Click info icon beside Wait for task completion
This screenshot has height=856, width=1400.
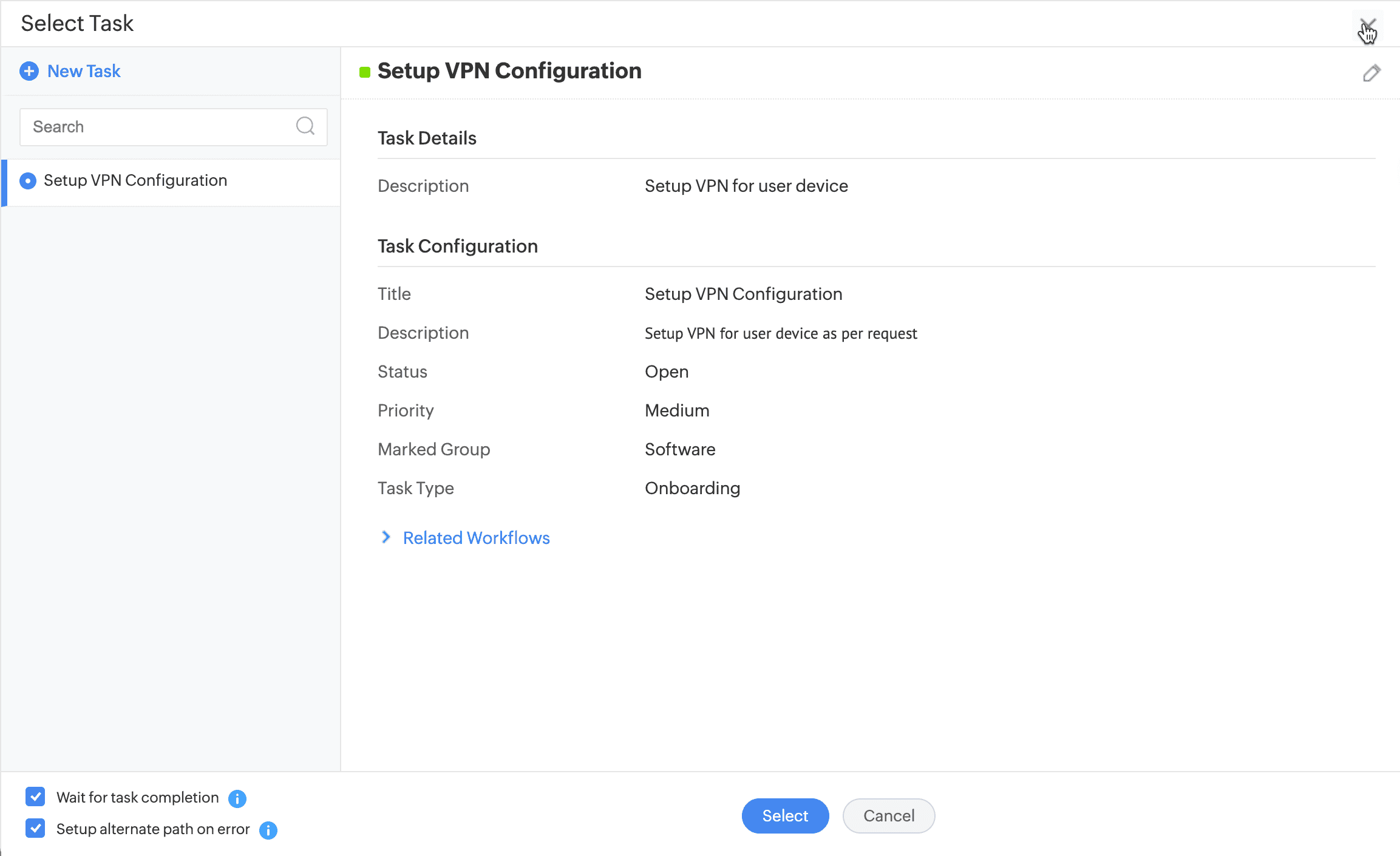pyautogui.click(x=237, y=798)
